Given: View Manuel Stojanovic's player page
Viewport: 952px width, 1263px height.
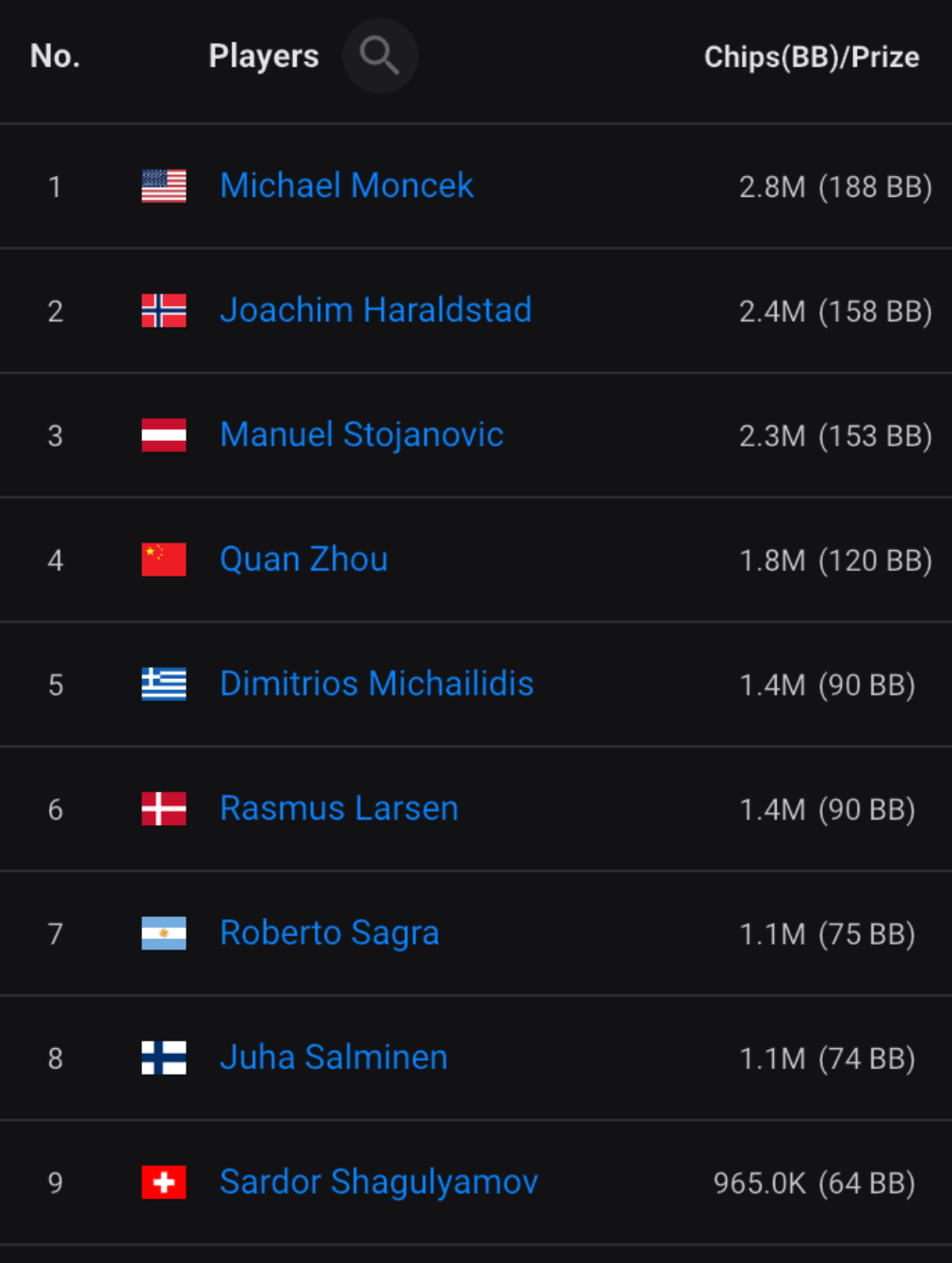Looking at the screenshot, I should tap(362, 434).
